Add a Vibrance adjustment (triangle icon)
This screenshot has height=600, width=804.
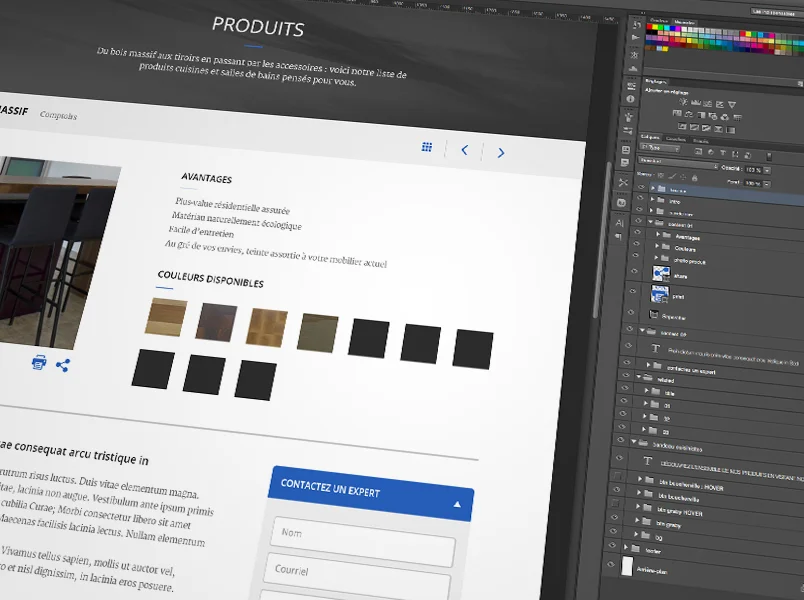coord(732,105)
